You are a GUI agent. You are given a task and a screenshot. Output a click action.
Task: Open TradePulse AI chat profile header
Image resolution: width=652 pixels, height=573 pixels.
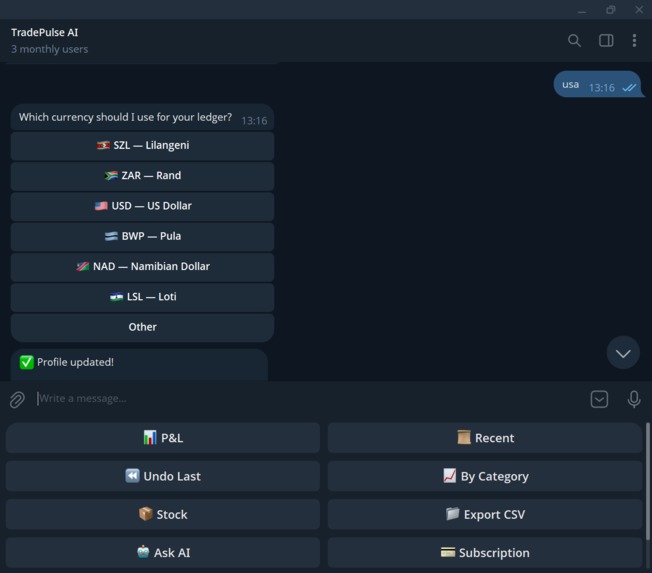[44, 32]
